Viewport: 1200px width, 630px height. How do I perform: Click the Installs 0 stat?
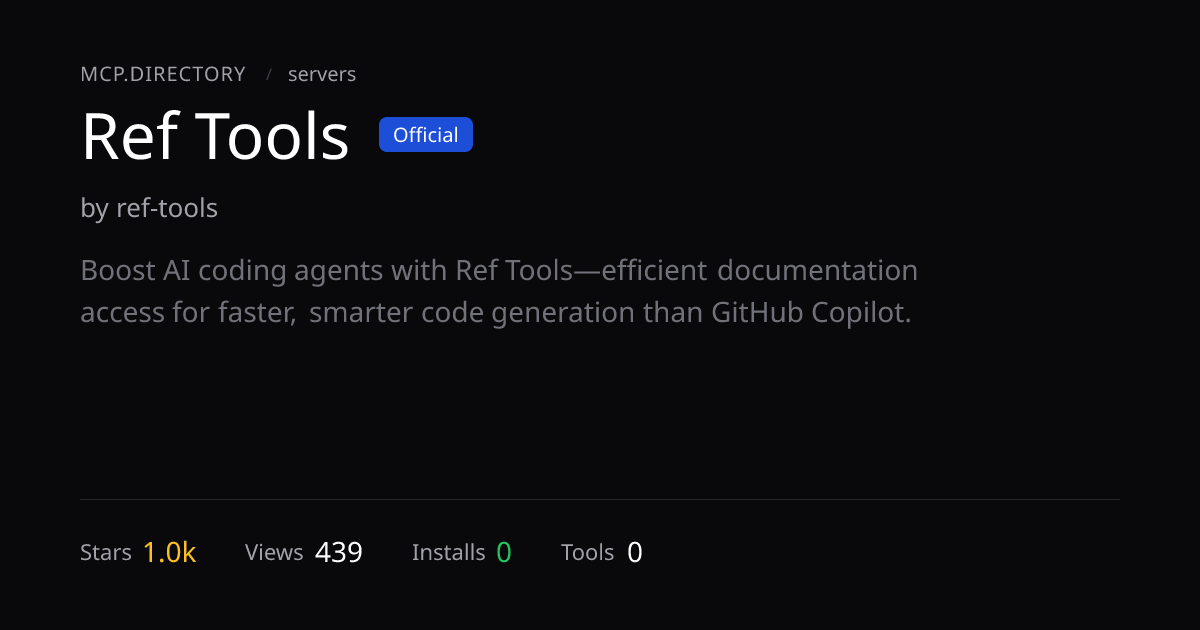[462, 552]
